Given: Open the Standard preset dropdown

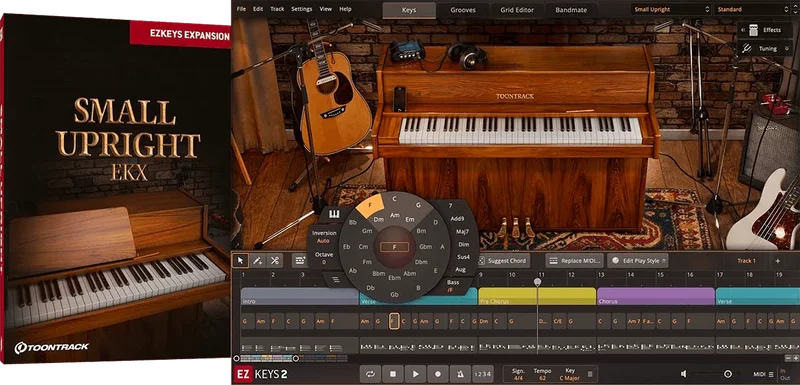Looking at the screenshot, I should tap(752, 9).
